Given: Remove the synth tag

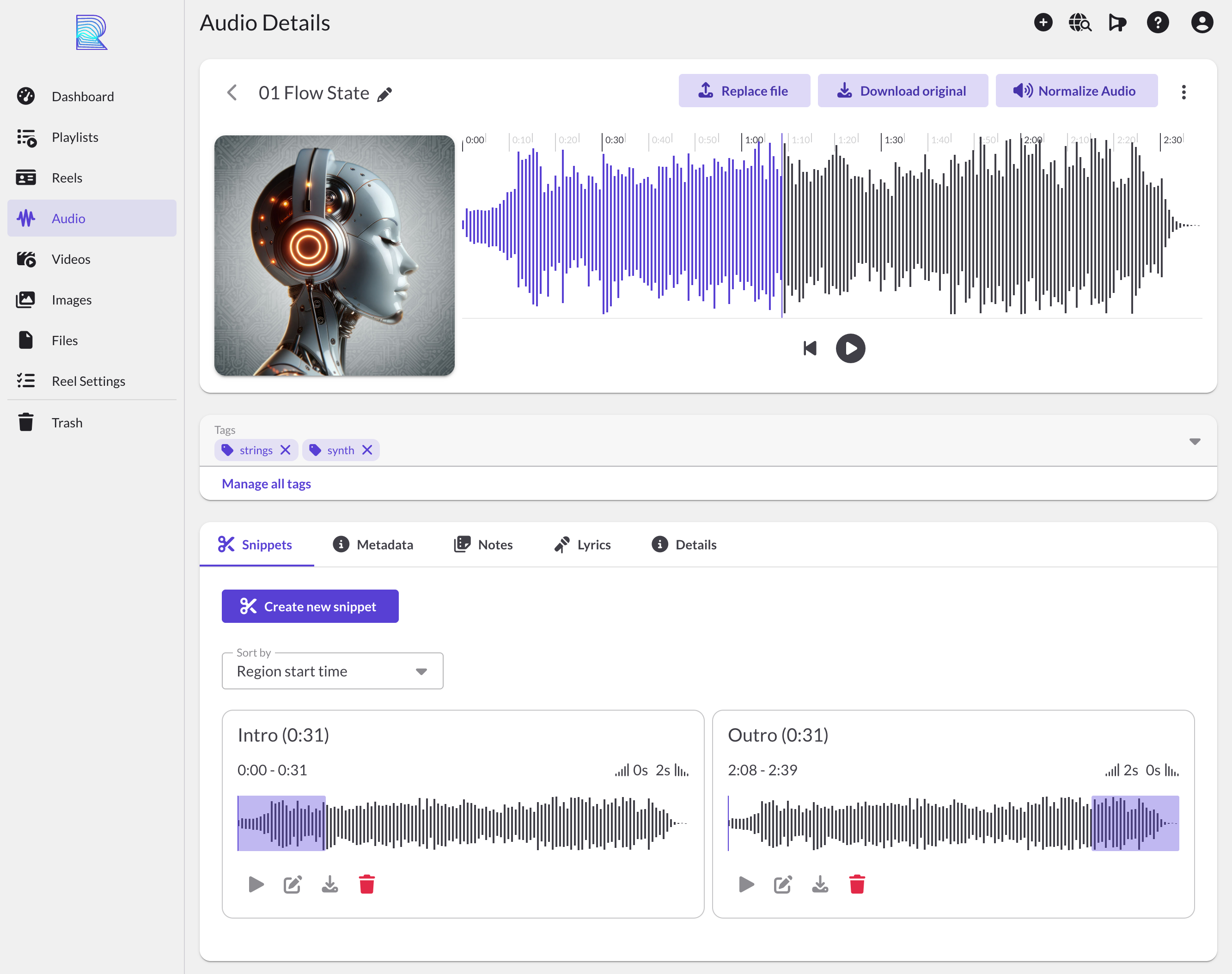Looking at the screenshot, I should click(367, 450).
